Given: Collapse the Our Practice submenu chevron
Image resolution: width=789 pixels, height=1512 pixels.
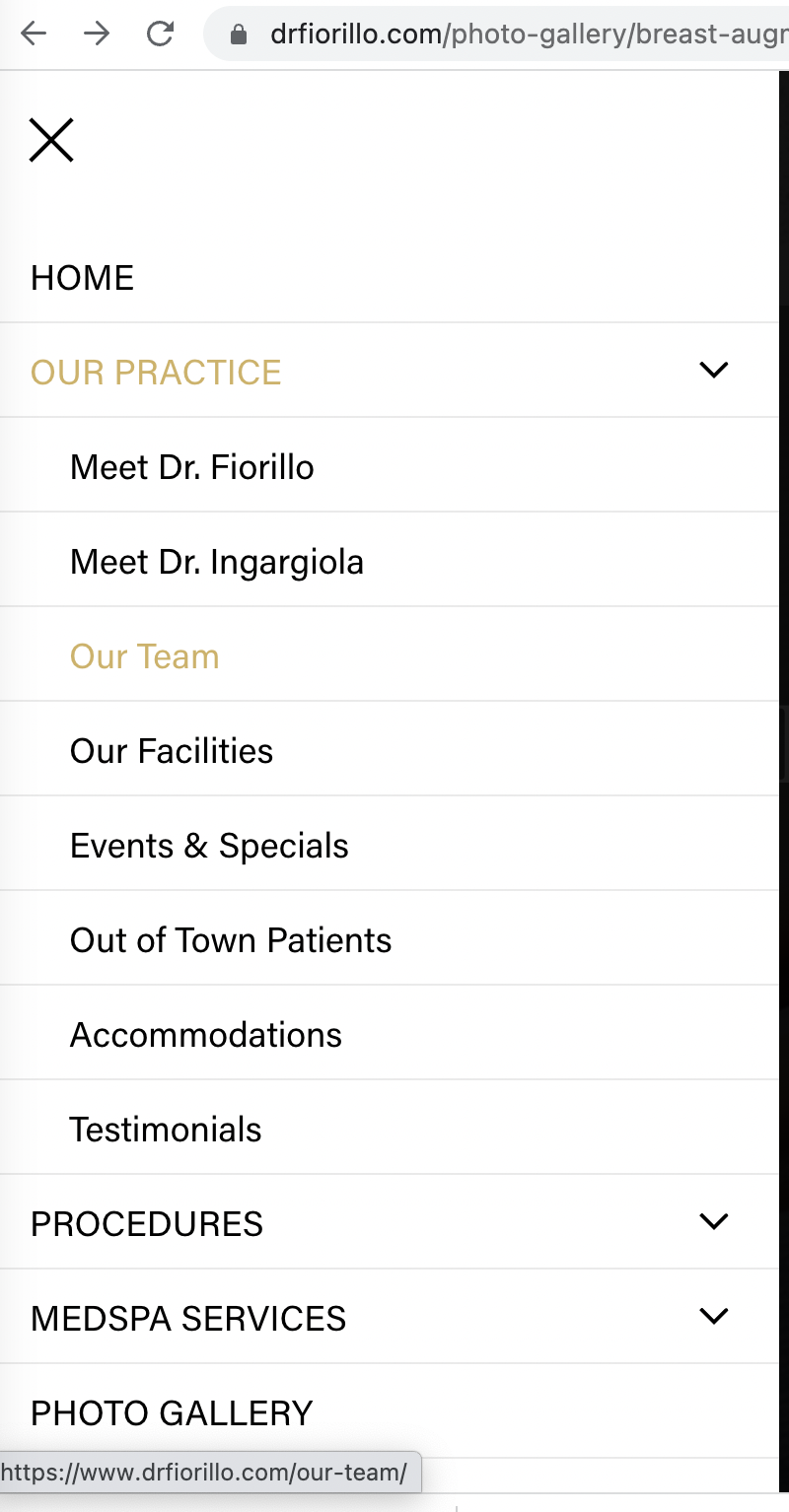Looking at the screenshot, I should click(x=713, y=370).
